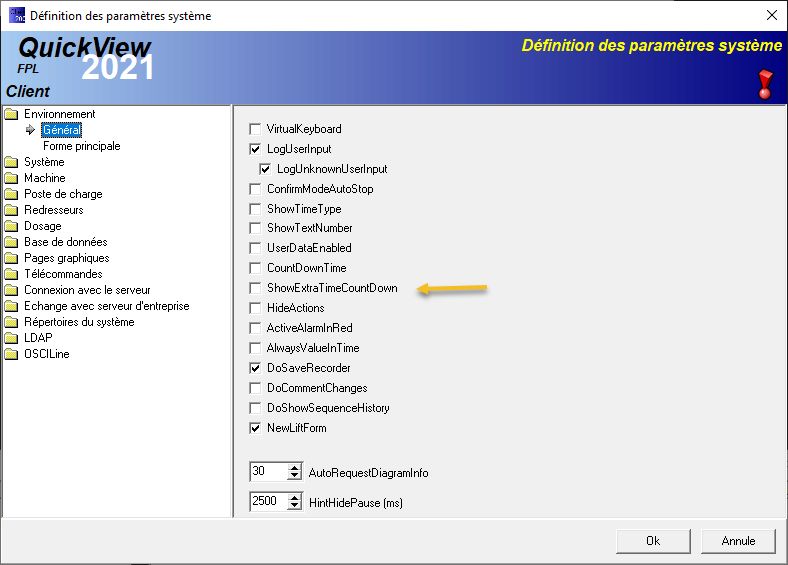Click the Répertoires du système folder icon
The image size is (788, 565).
pyautogui.click(x=11, y=322)
